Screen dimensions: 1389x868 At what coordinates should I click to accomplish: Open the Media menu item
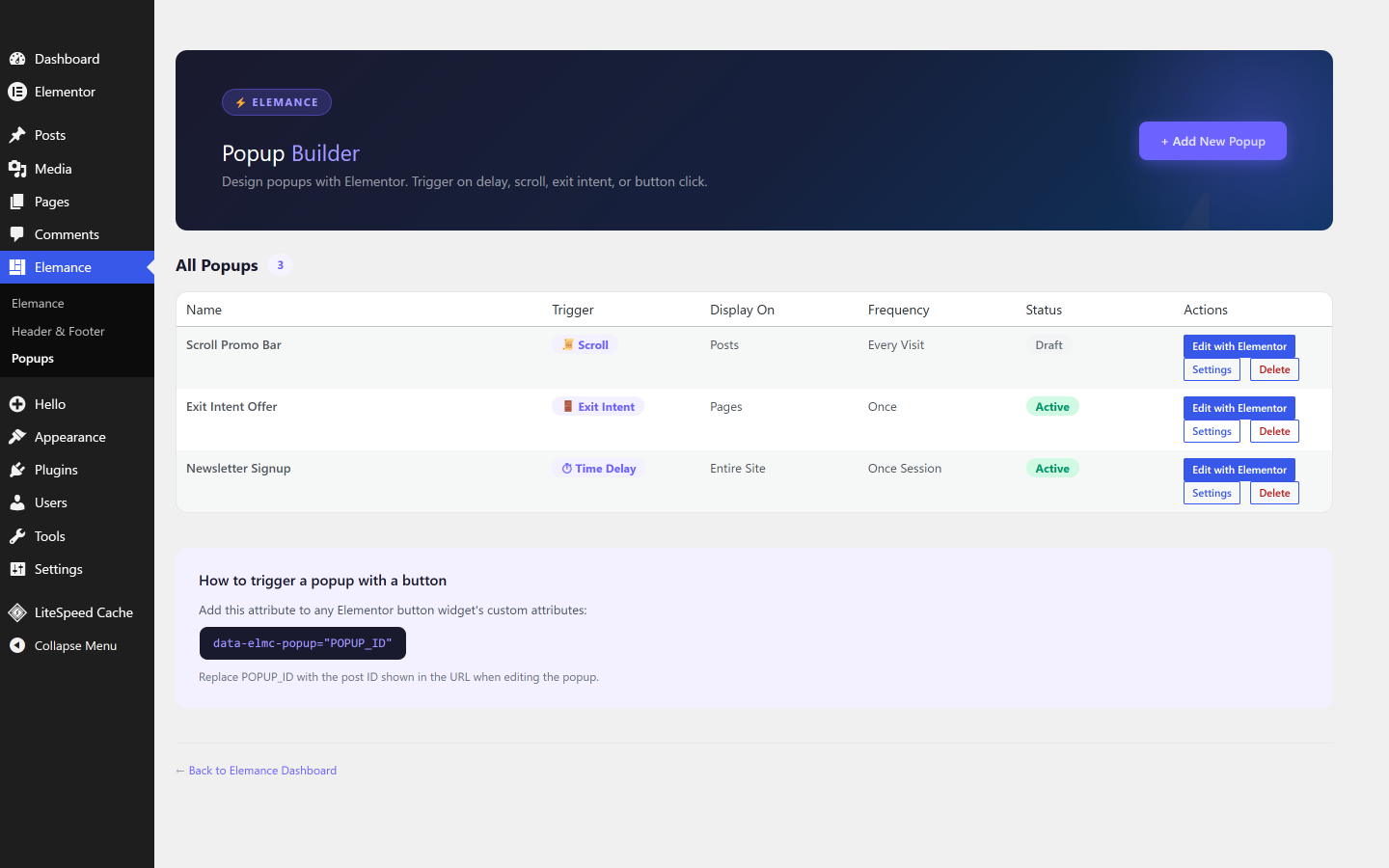coord(77,169)
